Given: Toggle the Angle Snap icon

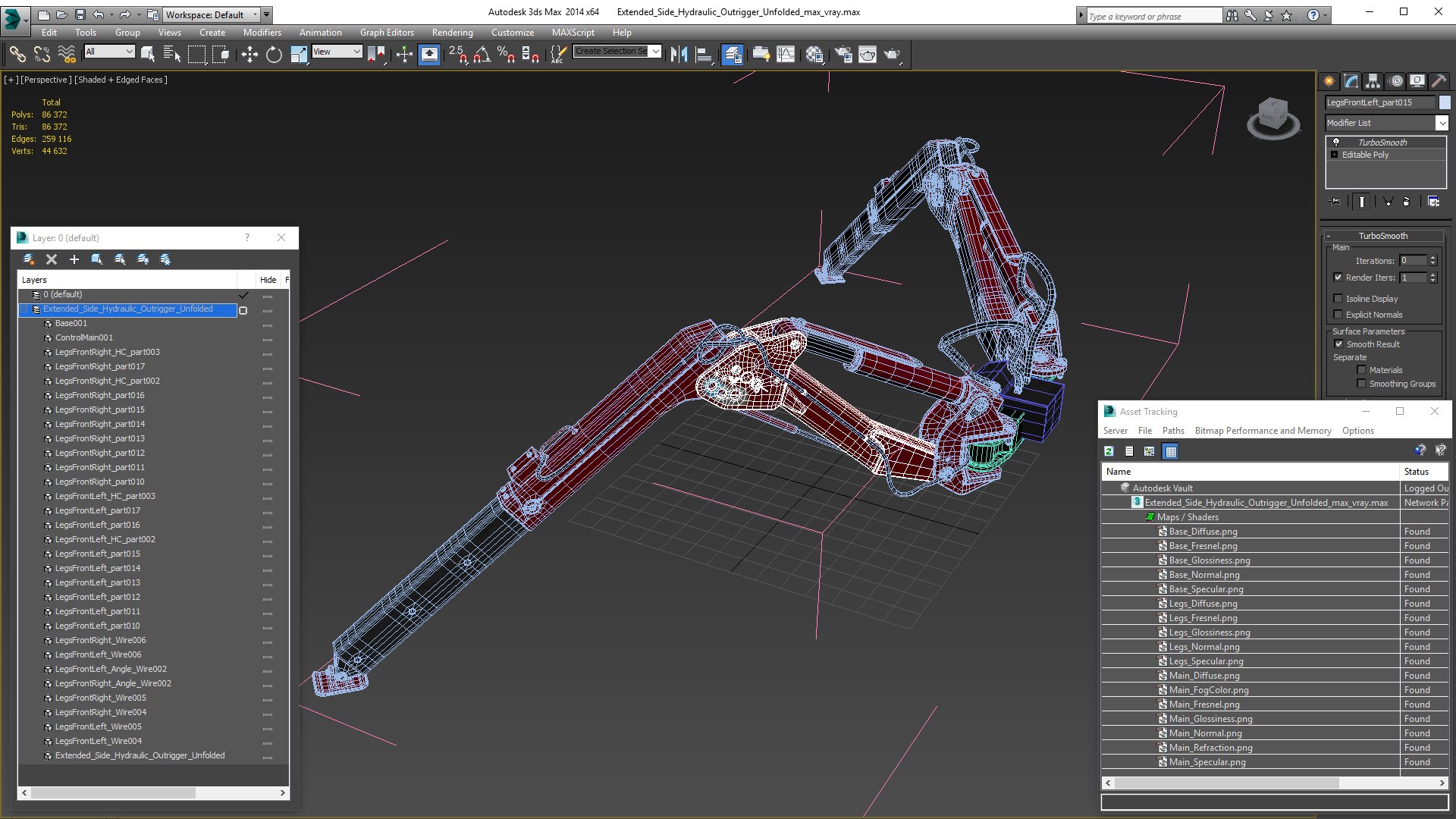Looking at the screenshot, I should (482, 54).
